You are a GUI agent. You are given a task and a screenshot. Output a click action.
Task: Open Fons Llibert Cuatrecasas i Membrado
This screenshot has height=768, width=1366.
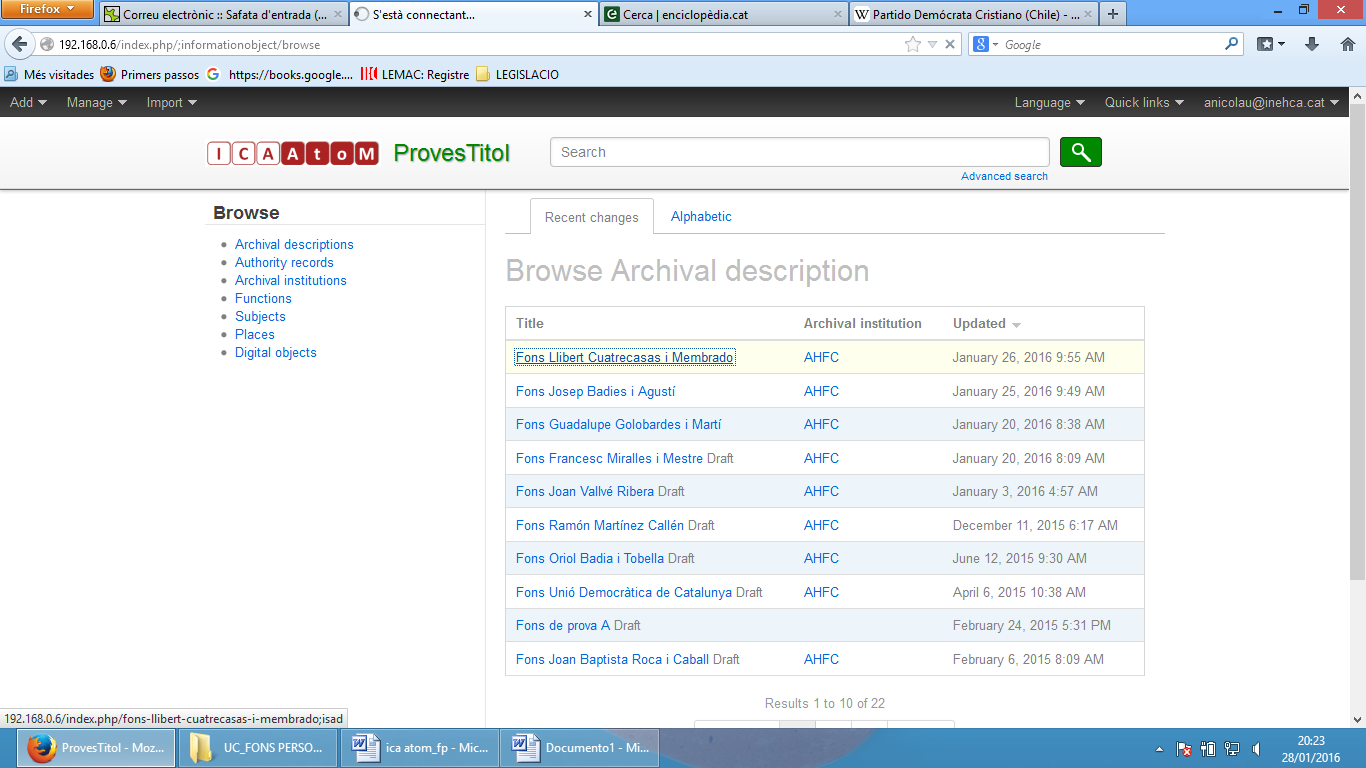point(625,357)
